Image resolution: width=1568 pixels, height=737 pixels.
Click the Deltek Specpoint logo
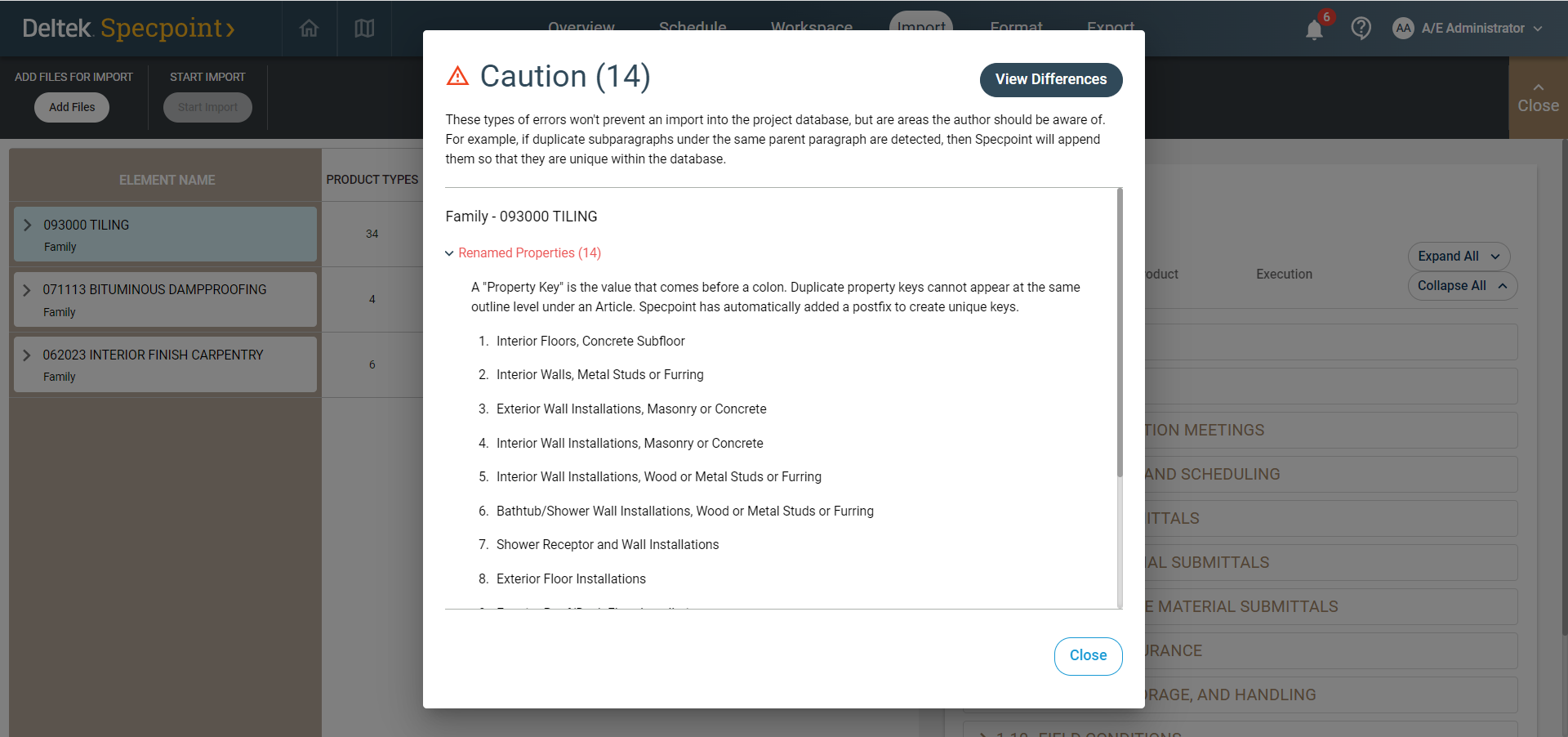pyautogui.click(x=129, y=29)
